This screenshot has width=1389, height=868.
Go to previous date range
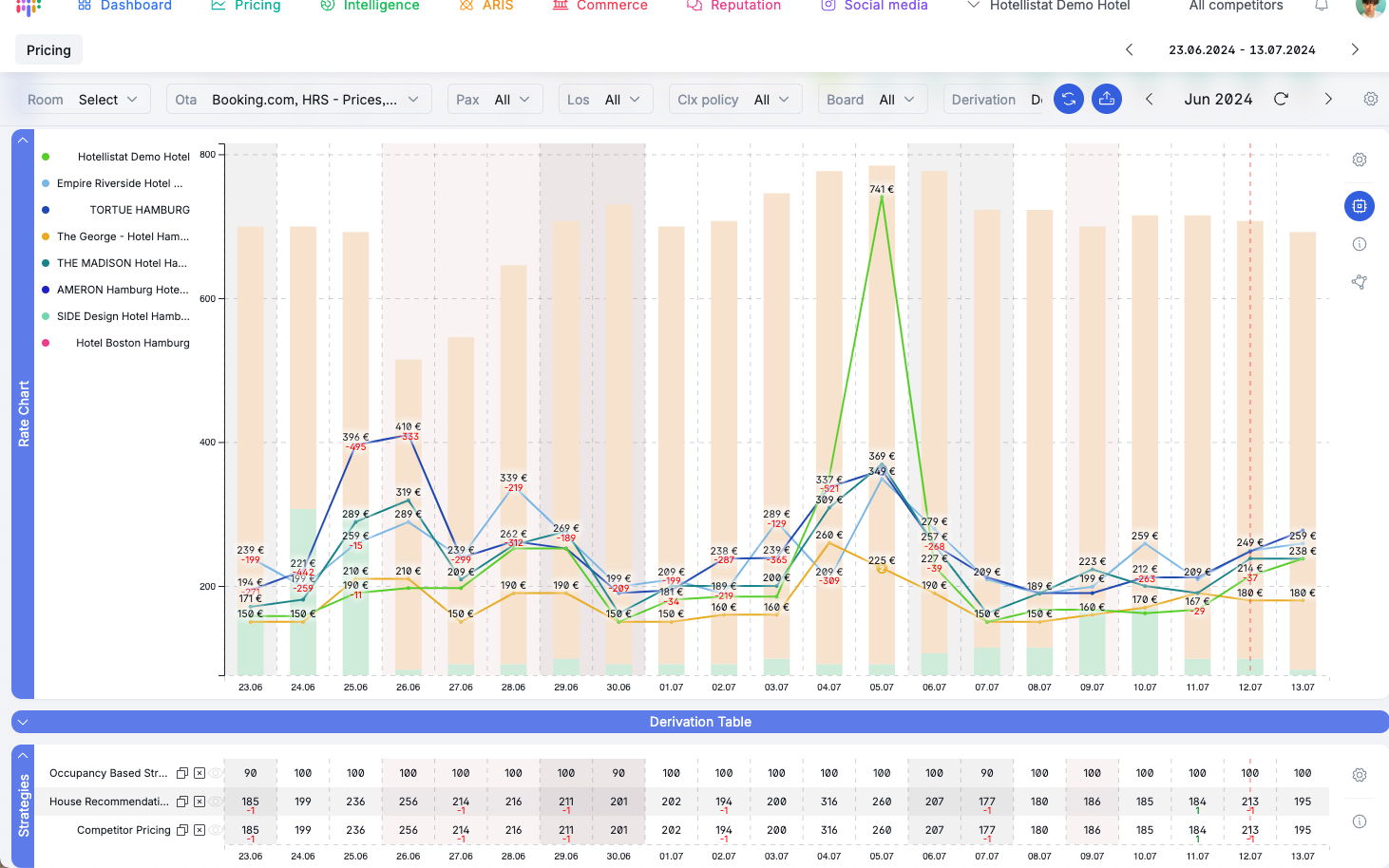(1129, 49)
